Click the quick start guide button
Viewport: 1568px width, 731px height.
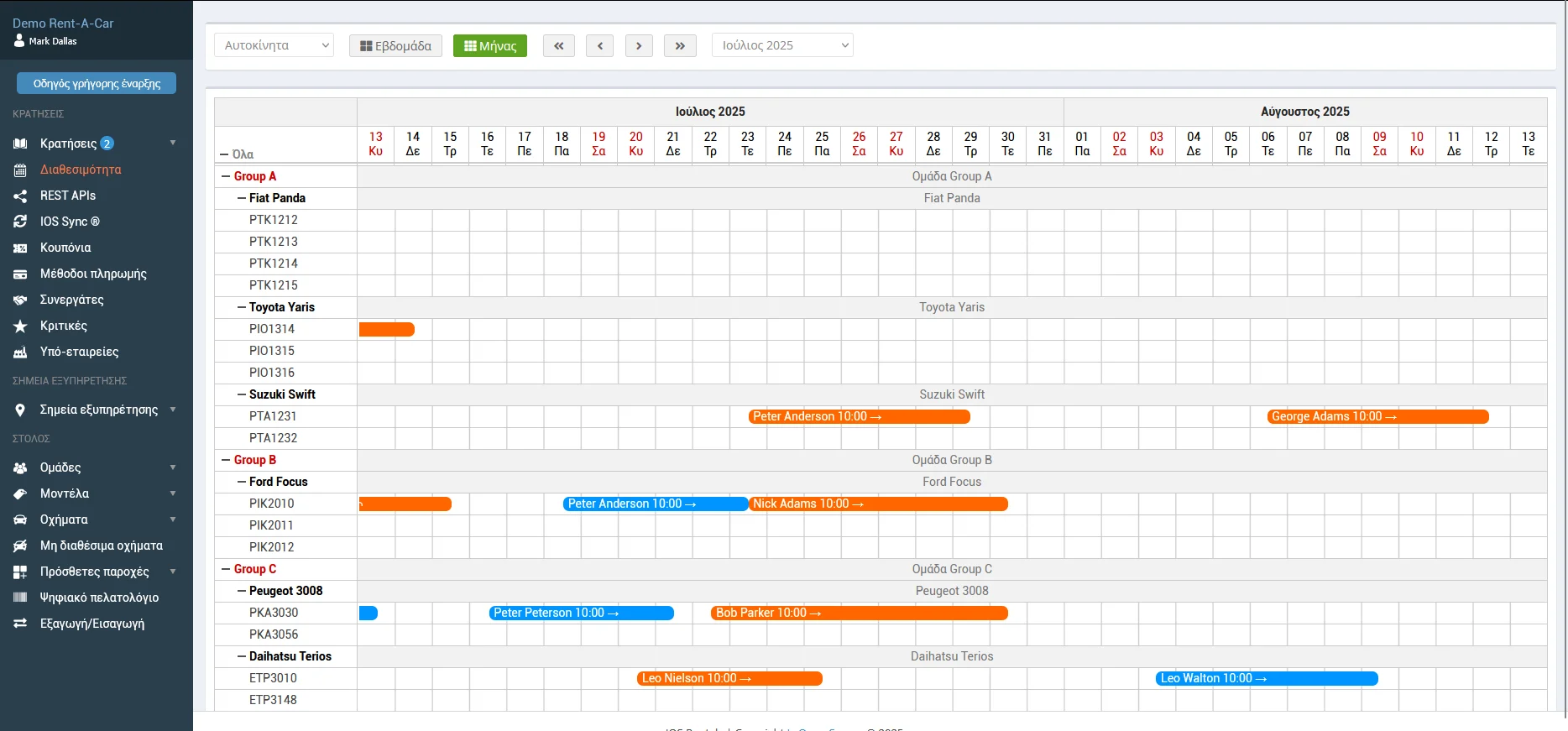click(97, 83)
